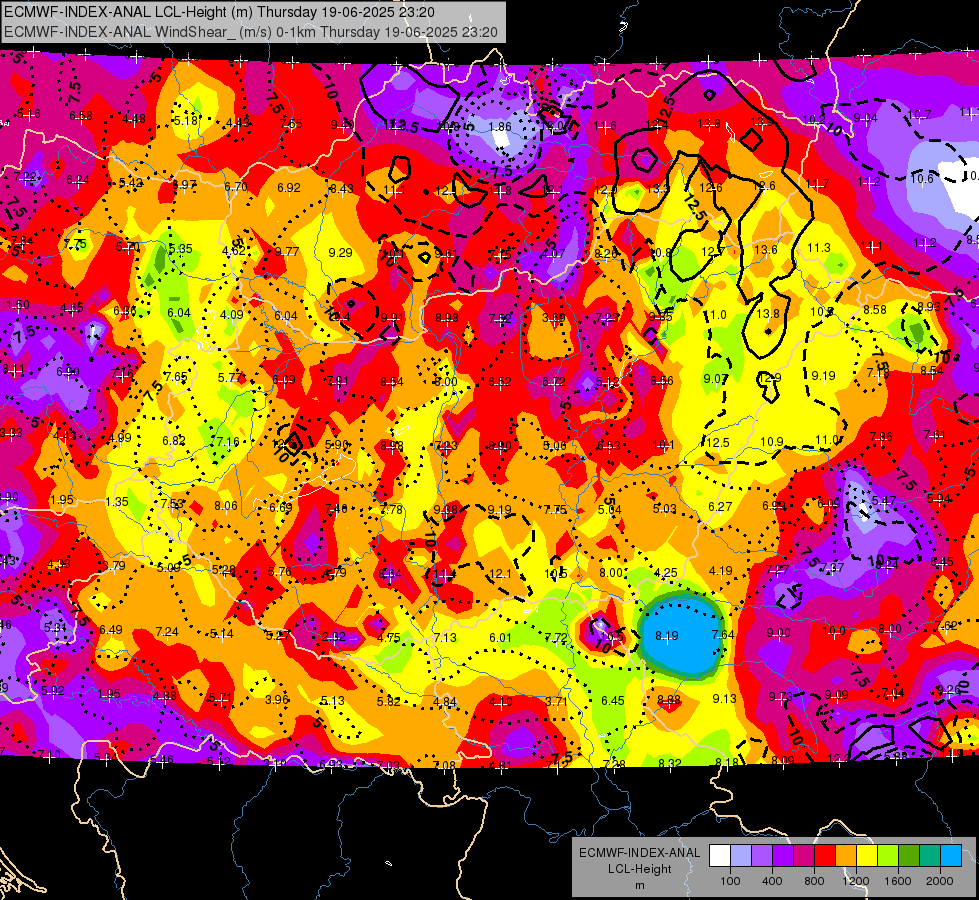979x900 pixels.
Task: Click the teal legend swatch
Action: pos(929,856)
